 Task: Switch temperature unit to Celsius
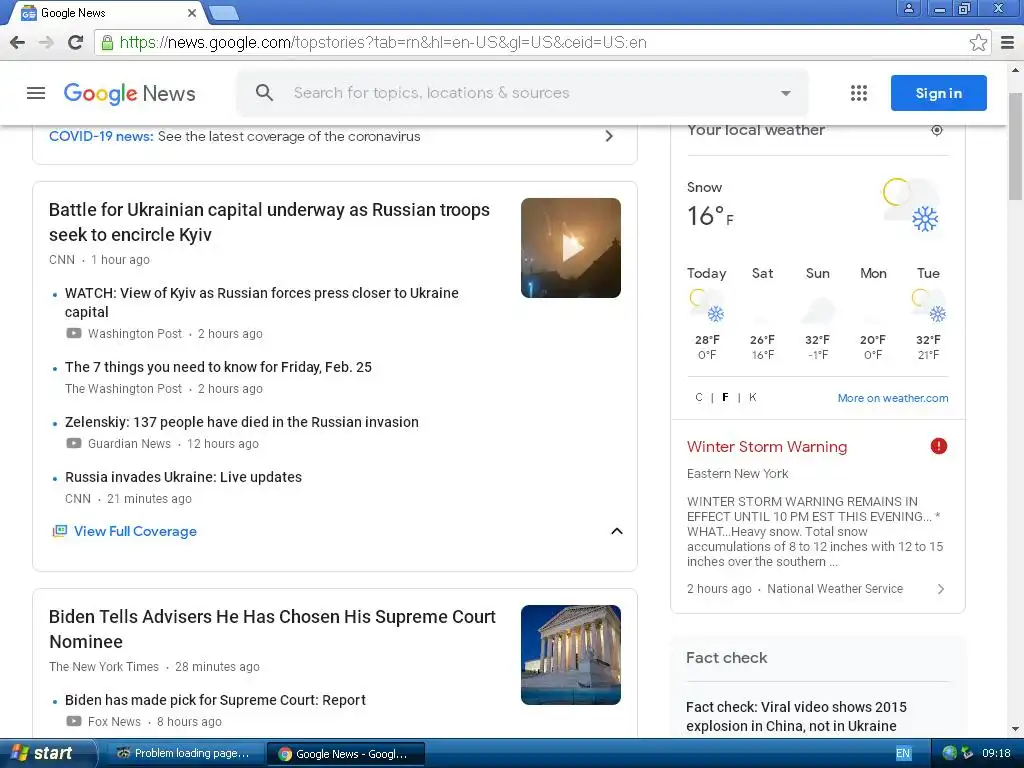point(699,397)
